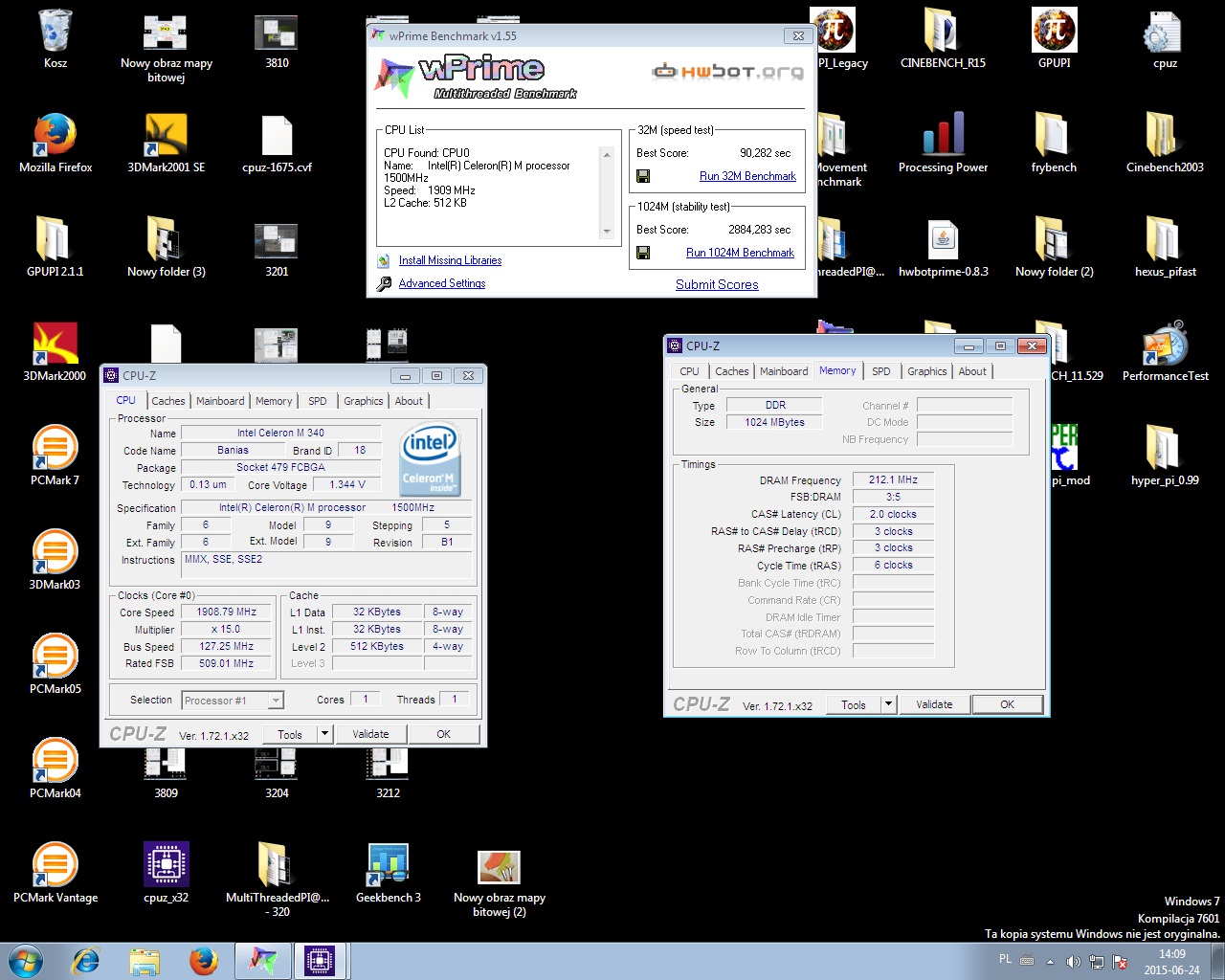The image size is (1225, 980).
Task: Launch PCMark04 shortcut
Action: 56,769
